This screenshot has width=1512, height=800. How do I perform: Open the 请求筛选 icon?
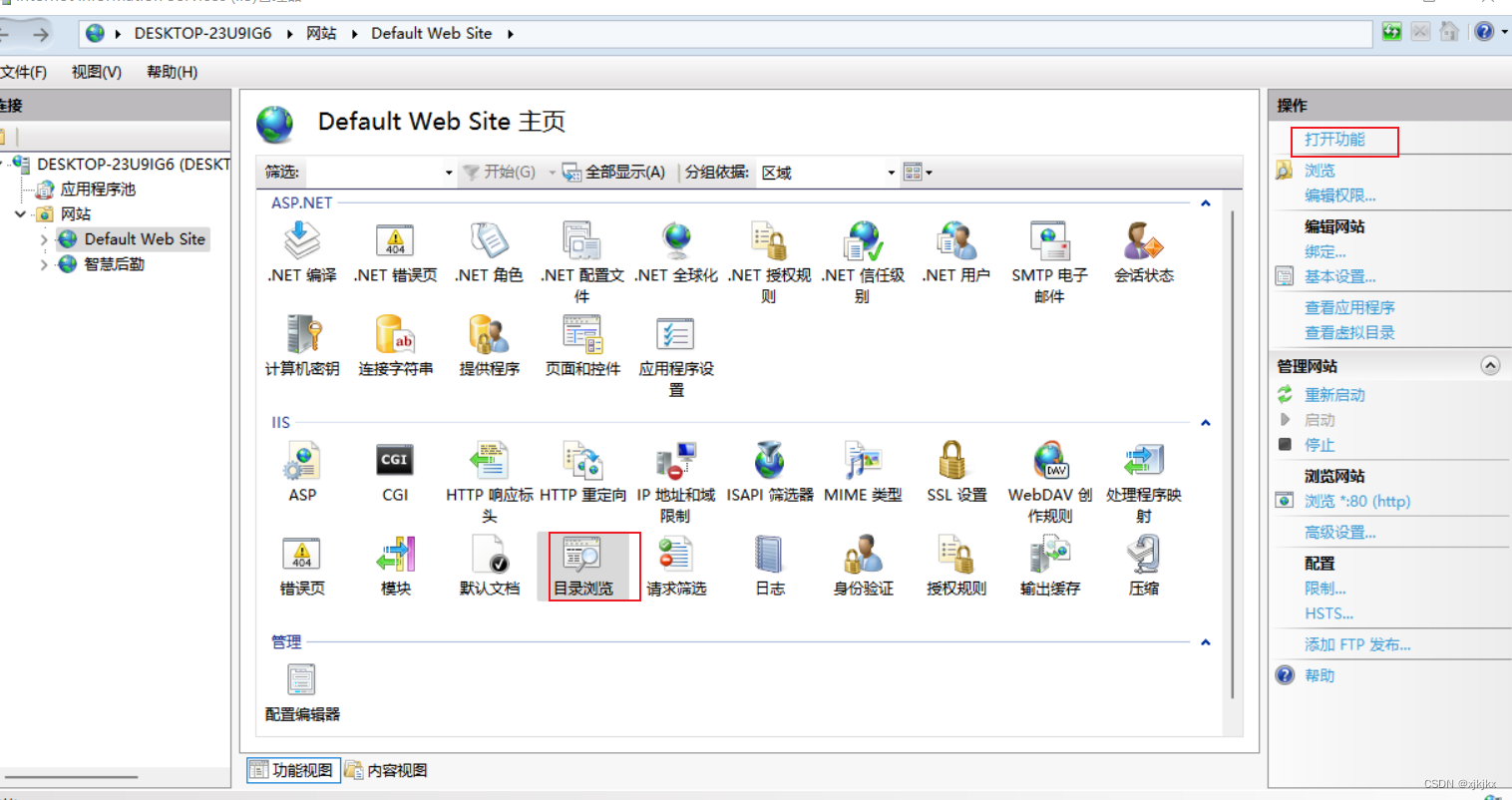[x=676, y=555]
